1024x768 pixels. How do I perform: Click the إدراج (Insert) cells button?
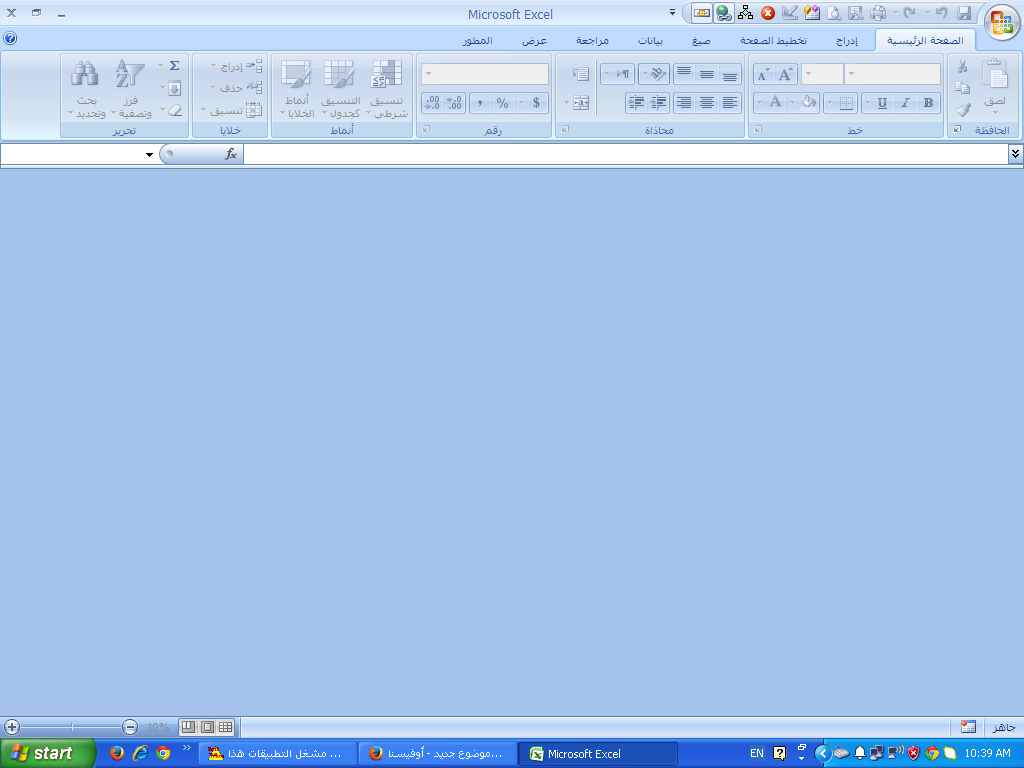pos(236,66)
